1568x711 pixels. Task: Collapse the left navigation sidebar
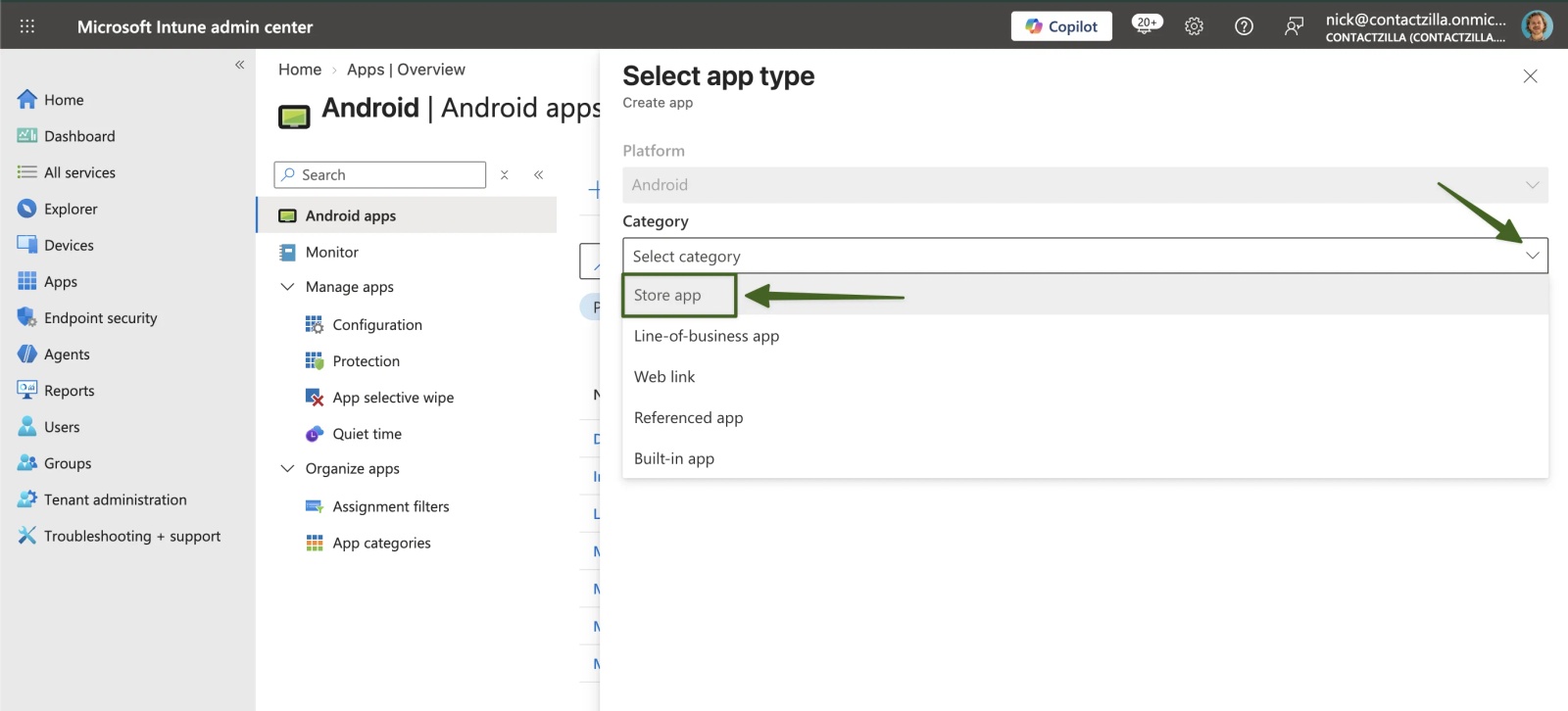239,65
